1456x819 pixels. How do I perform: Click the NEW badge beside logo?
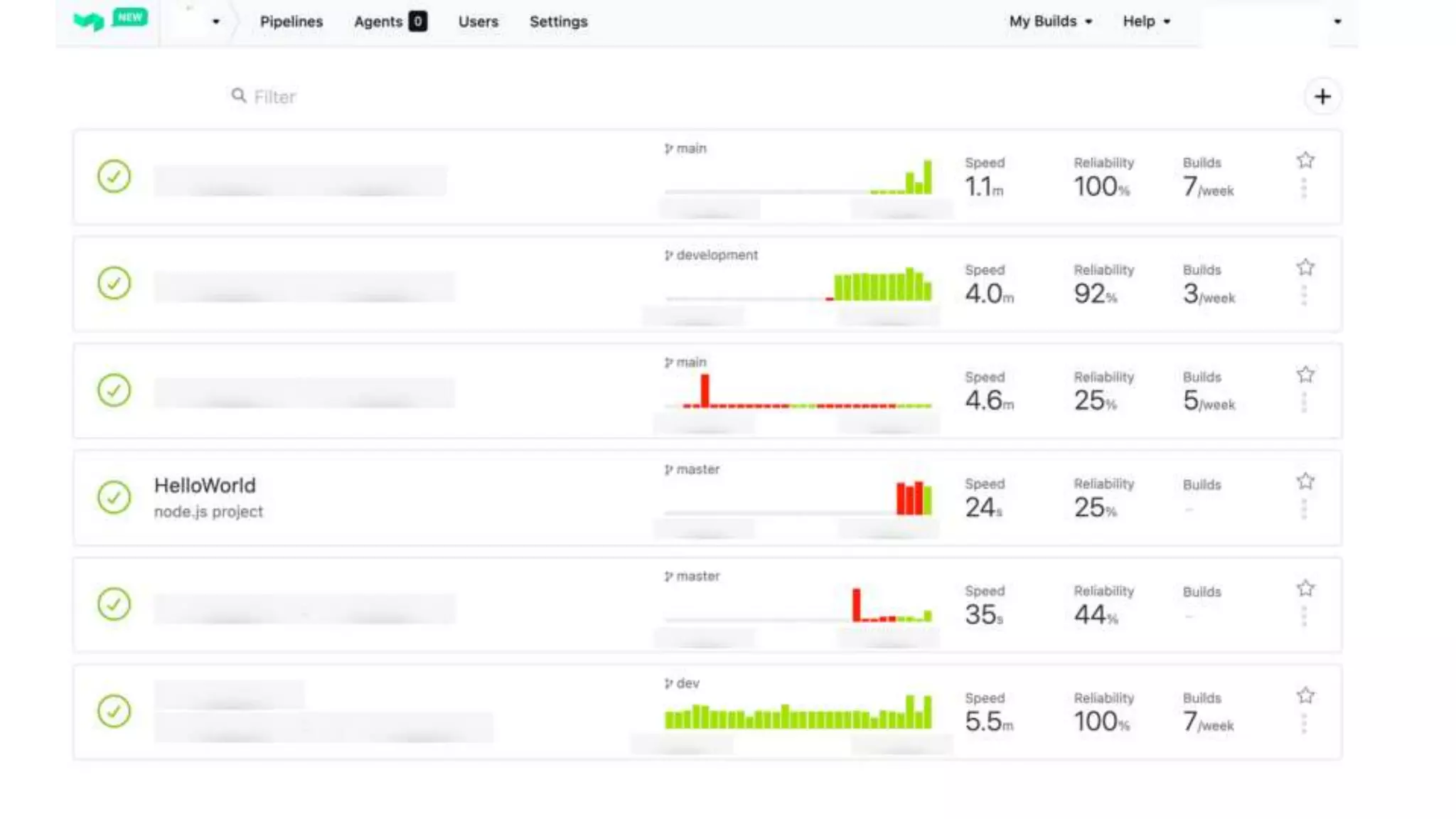click(x=130, y=17)
